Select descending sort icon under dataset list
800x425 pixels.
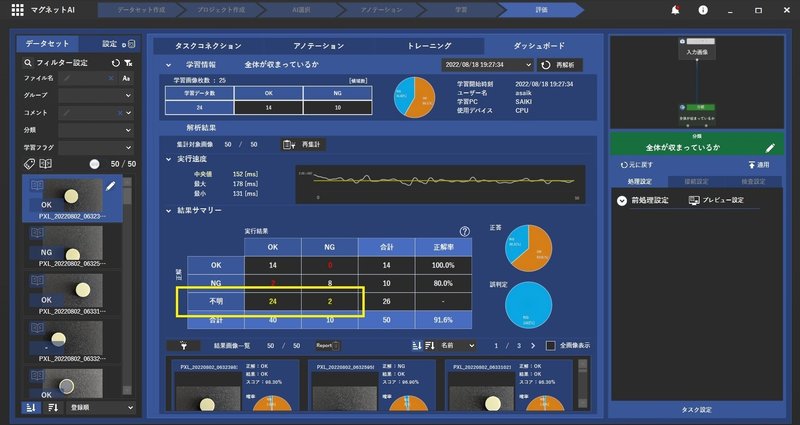click(53, 408)
